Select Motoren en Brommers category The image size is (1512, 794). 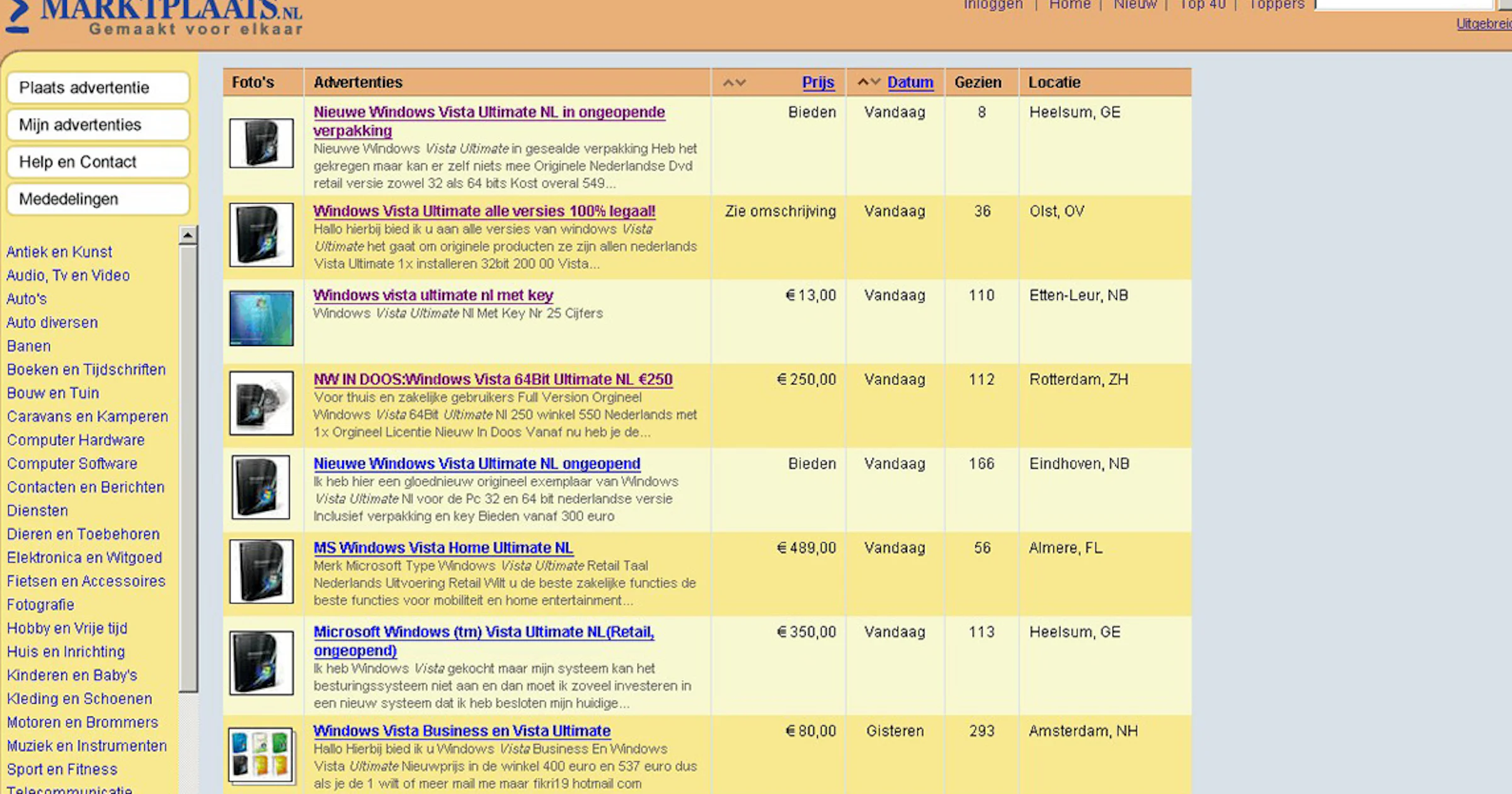coord(83,722)
